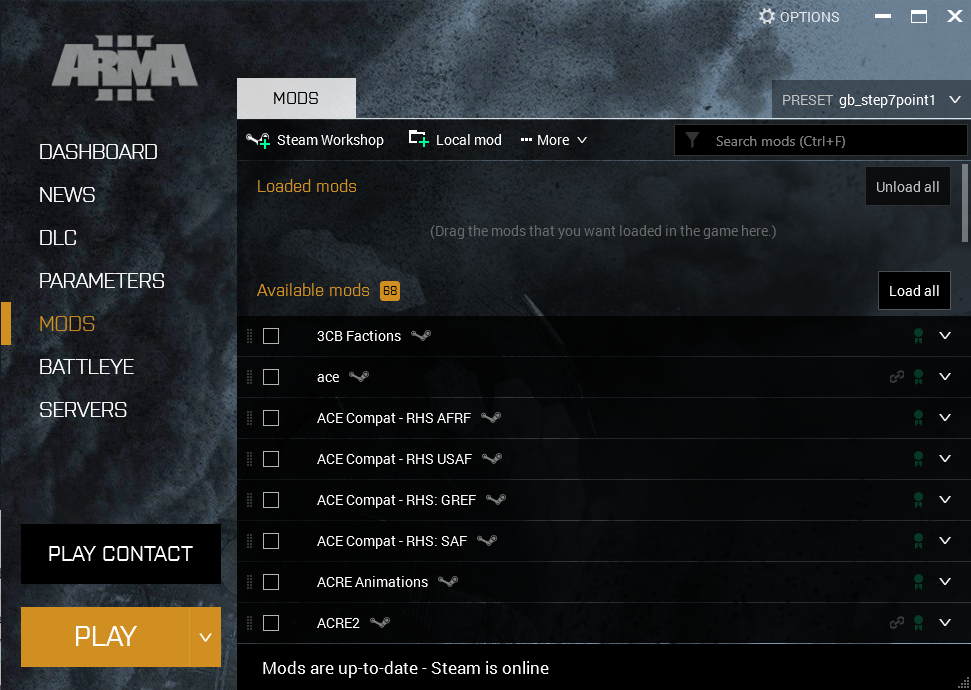This screenshot has width=971, height=690.
Task: Enable the ACE Compat - RHS AFRF checkbox
Action: (271, 418)
